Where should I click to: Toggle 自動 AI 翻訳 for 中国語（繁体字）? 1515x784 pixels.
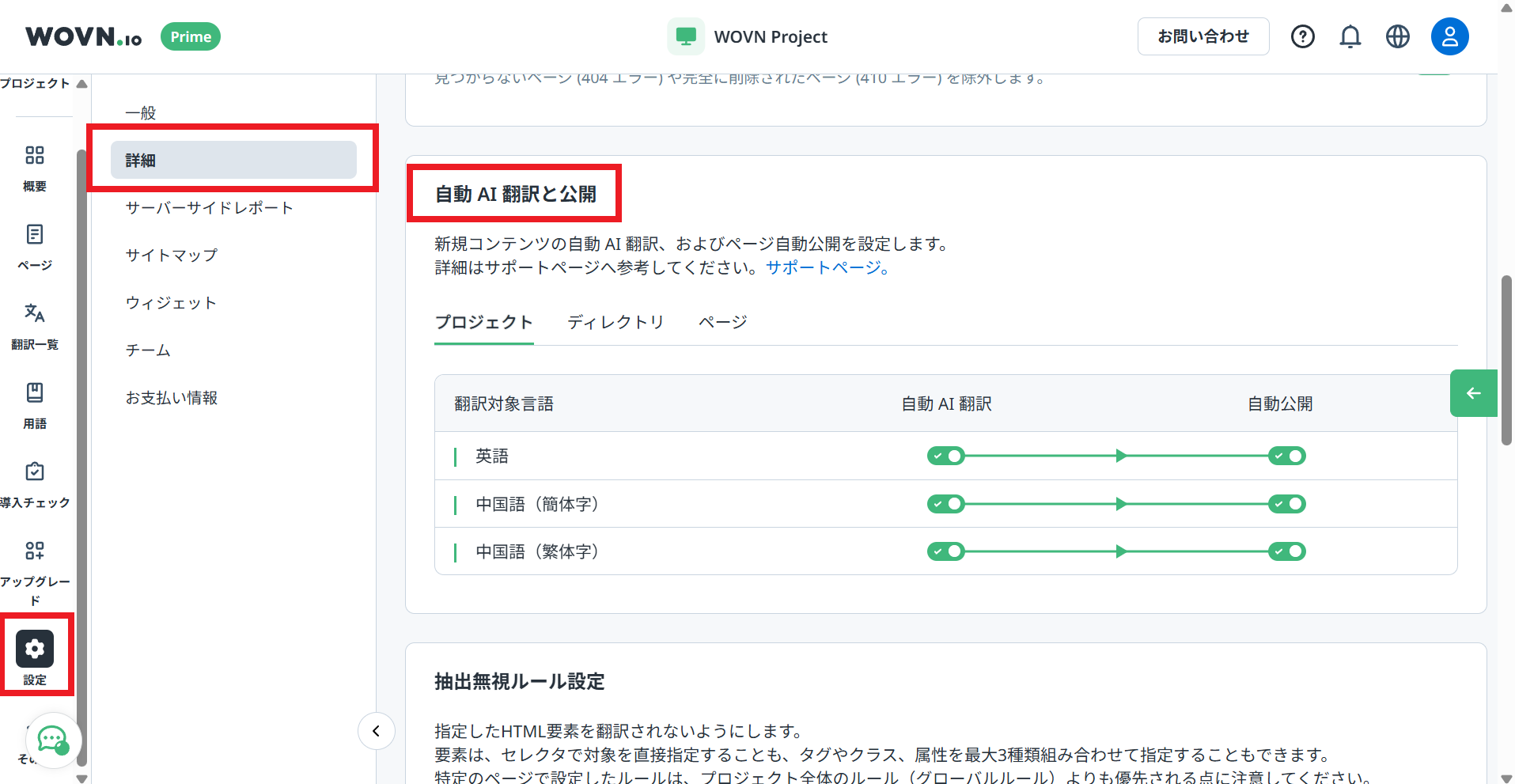[946, 551]
